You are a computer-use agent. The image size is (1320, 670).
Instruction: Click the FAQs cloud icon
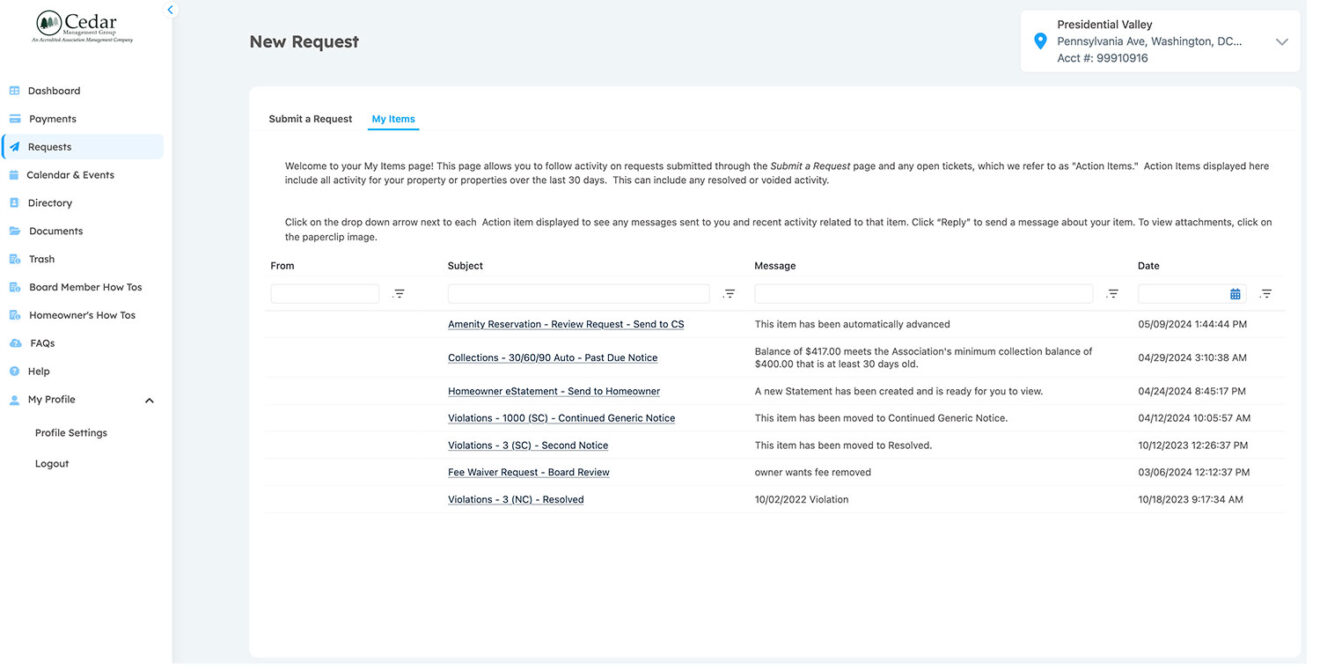15,343
